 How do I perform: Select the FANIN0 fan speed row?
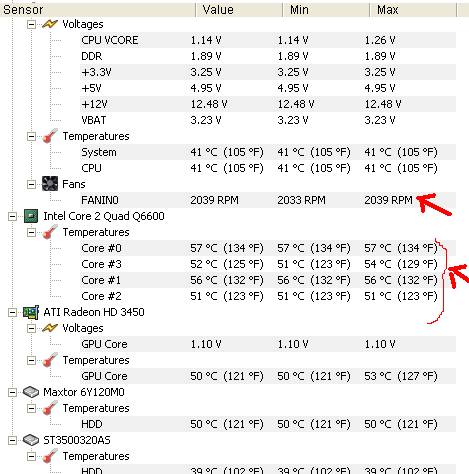(x=268, y=200)
